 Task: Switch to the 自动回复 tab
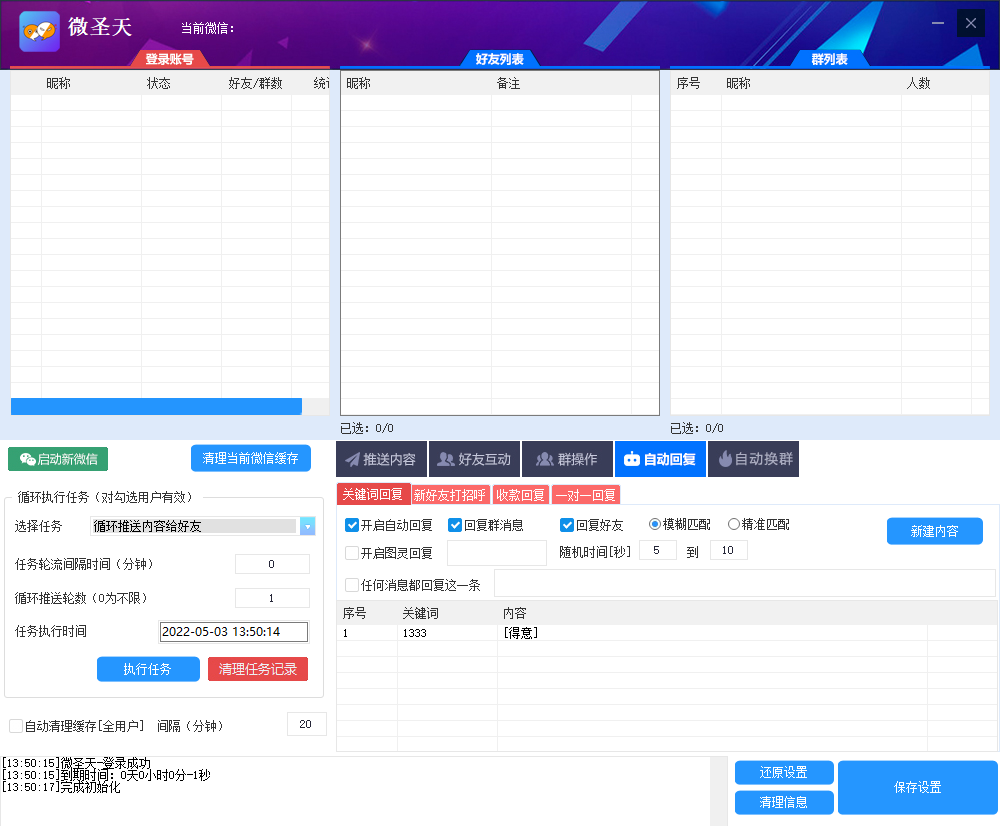click(x=660, y=459)
